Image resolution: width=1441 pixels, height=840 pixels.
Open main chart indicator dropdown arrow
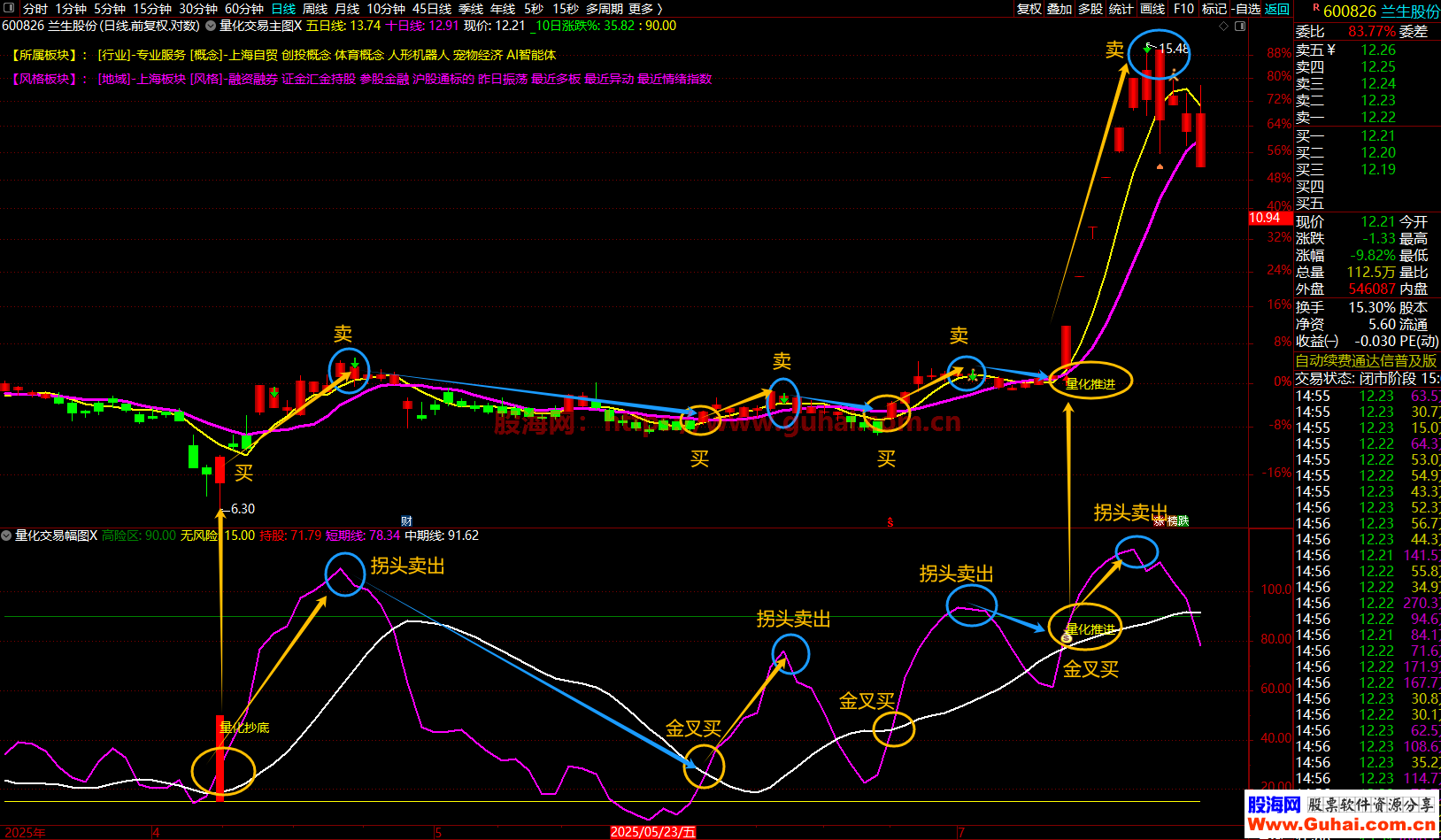tap(211, 26)
